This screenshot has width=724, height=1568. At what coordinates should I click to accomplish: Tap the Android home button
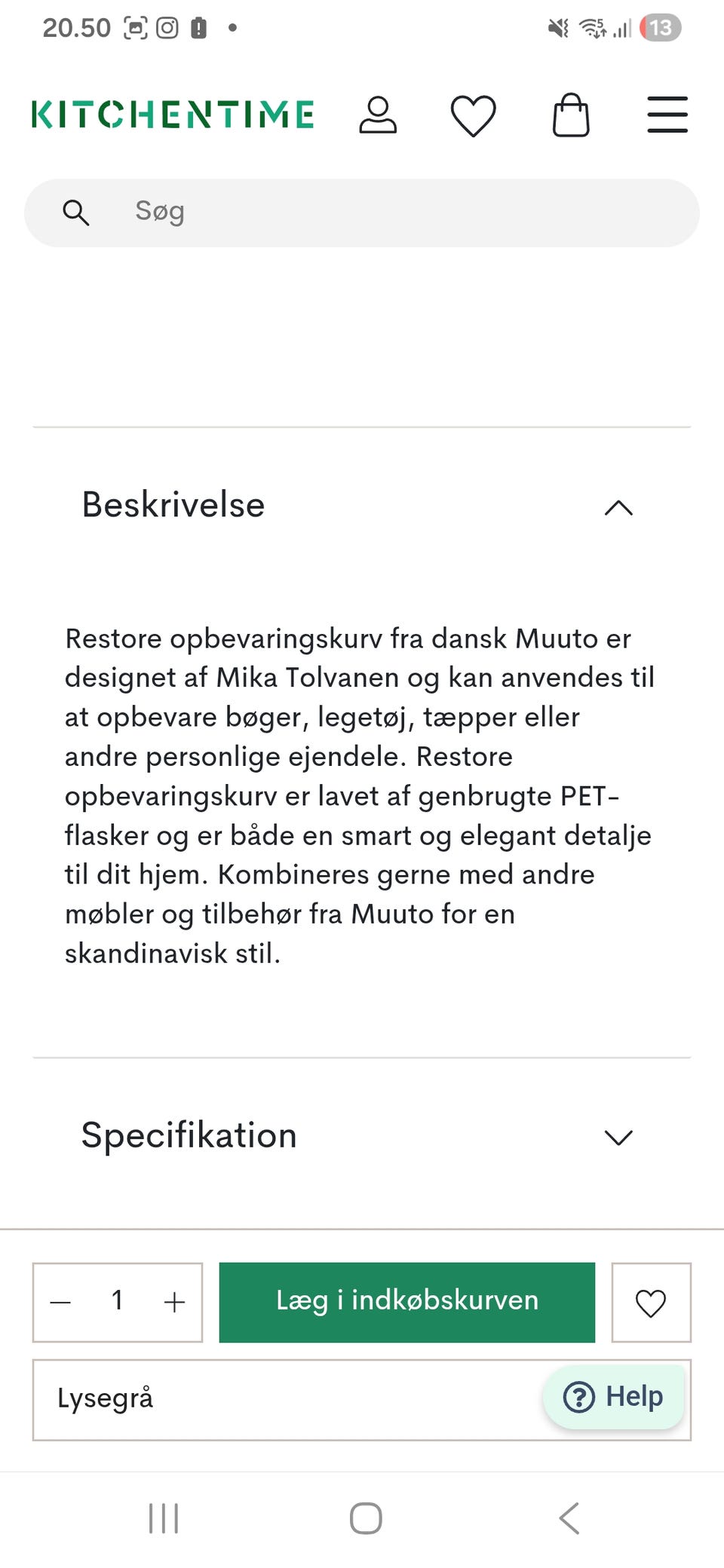pos(364,1518)
